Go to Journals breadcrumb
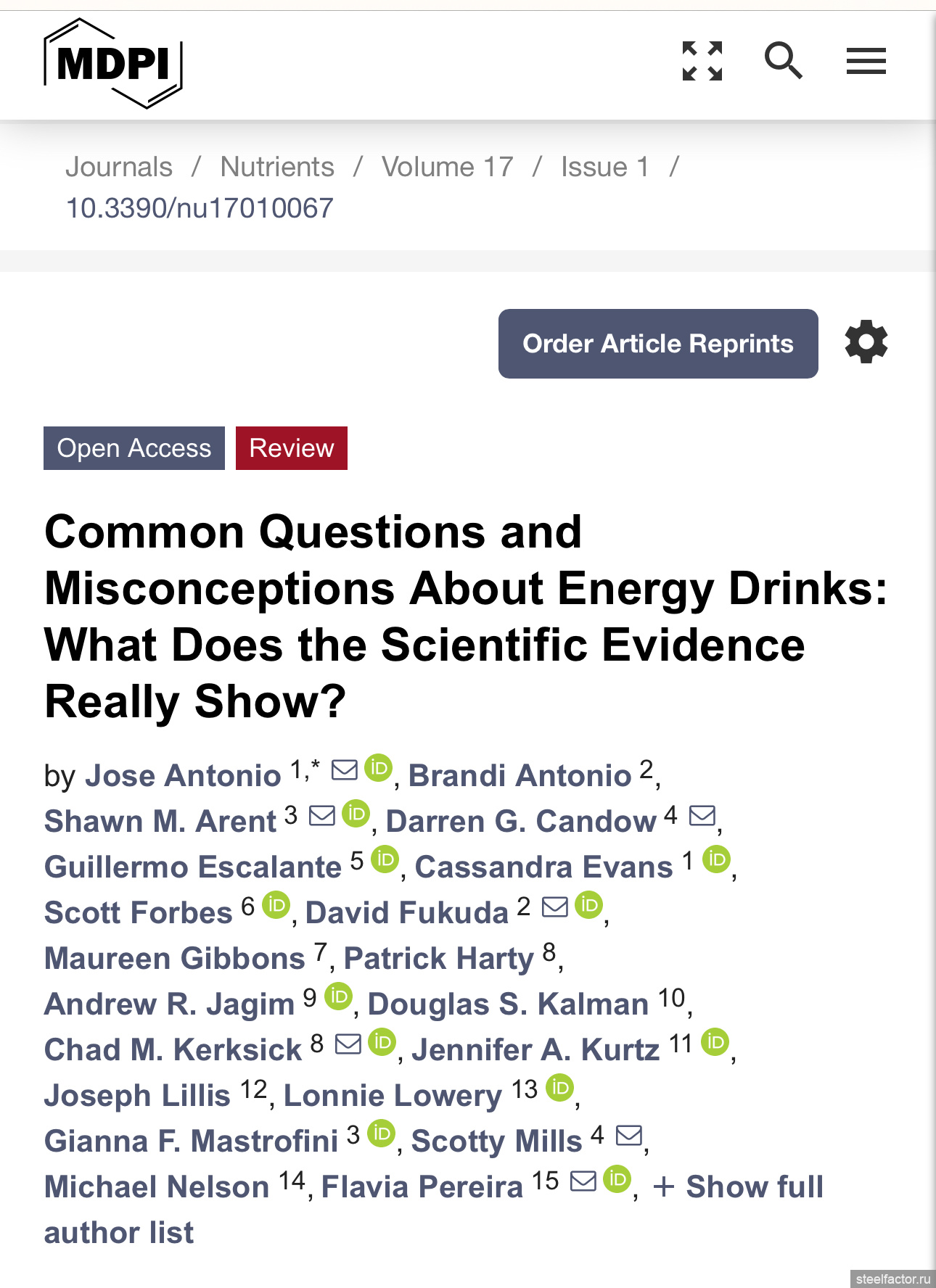This screenshot has width=936, height=1288. pyautogui.click(x=119, y=167)
